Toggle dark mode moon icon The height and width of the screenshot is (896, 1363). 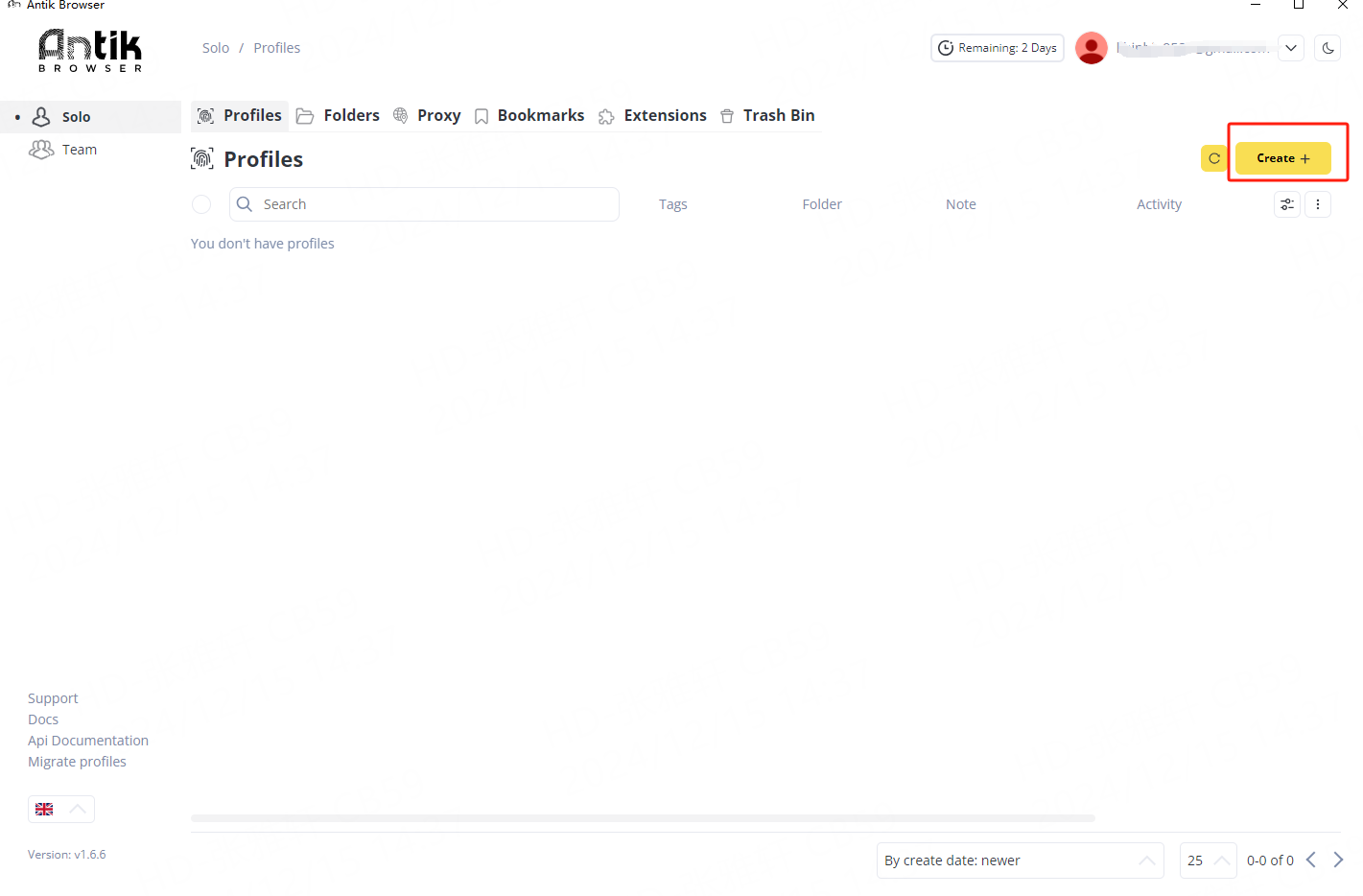tap(1328, 48)
